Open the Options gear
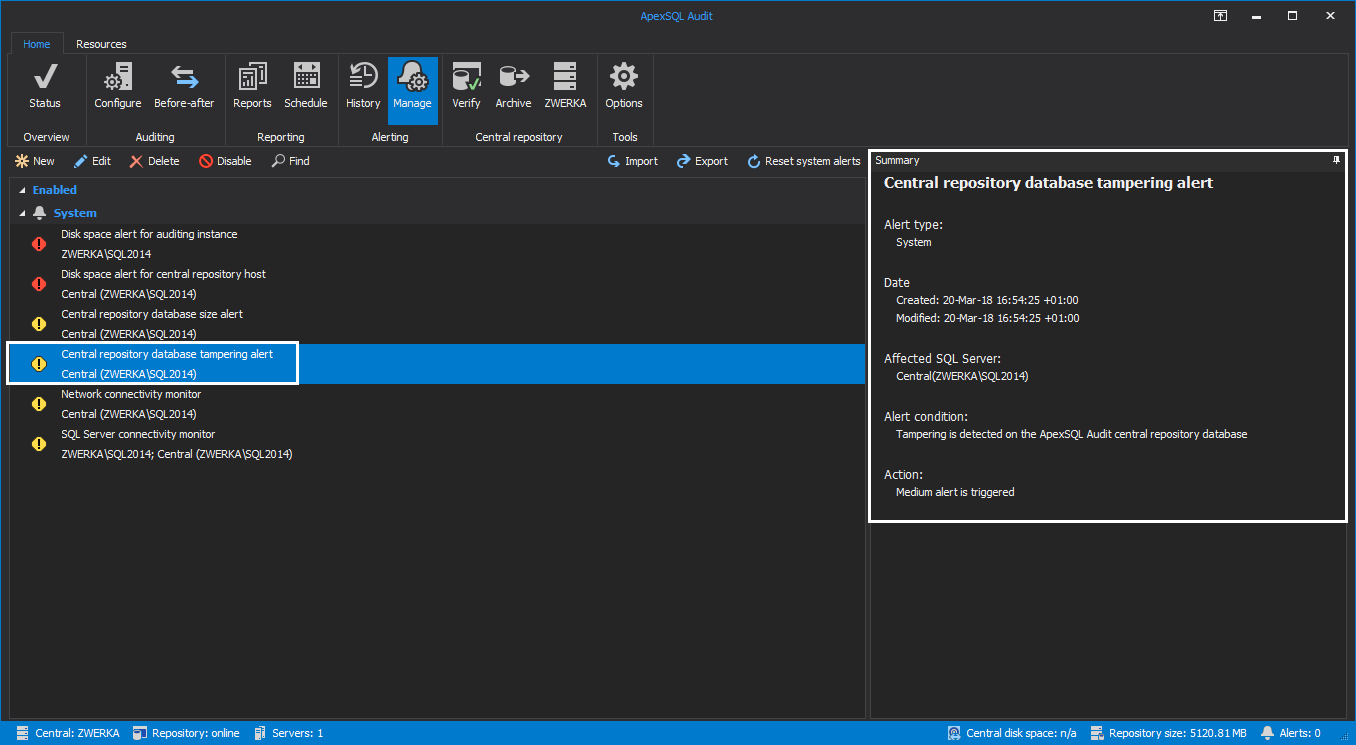1356x745 pixels. [624, 87]
